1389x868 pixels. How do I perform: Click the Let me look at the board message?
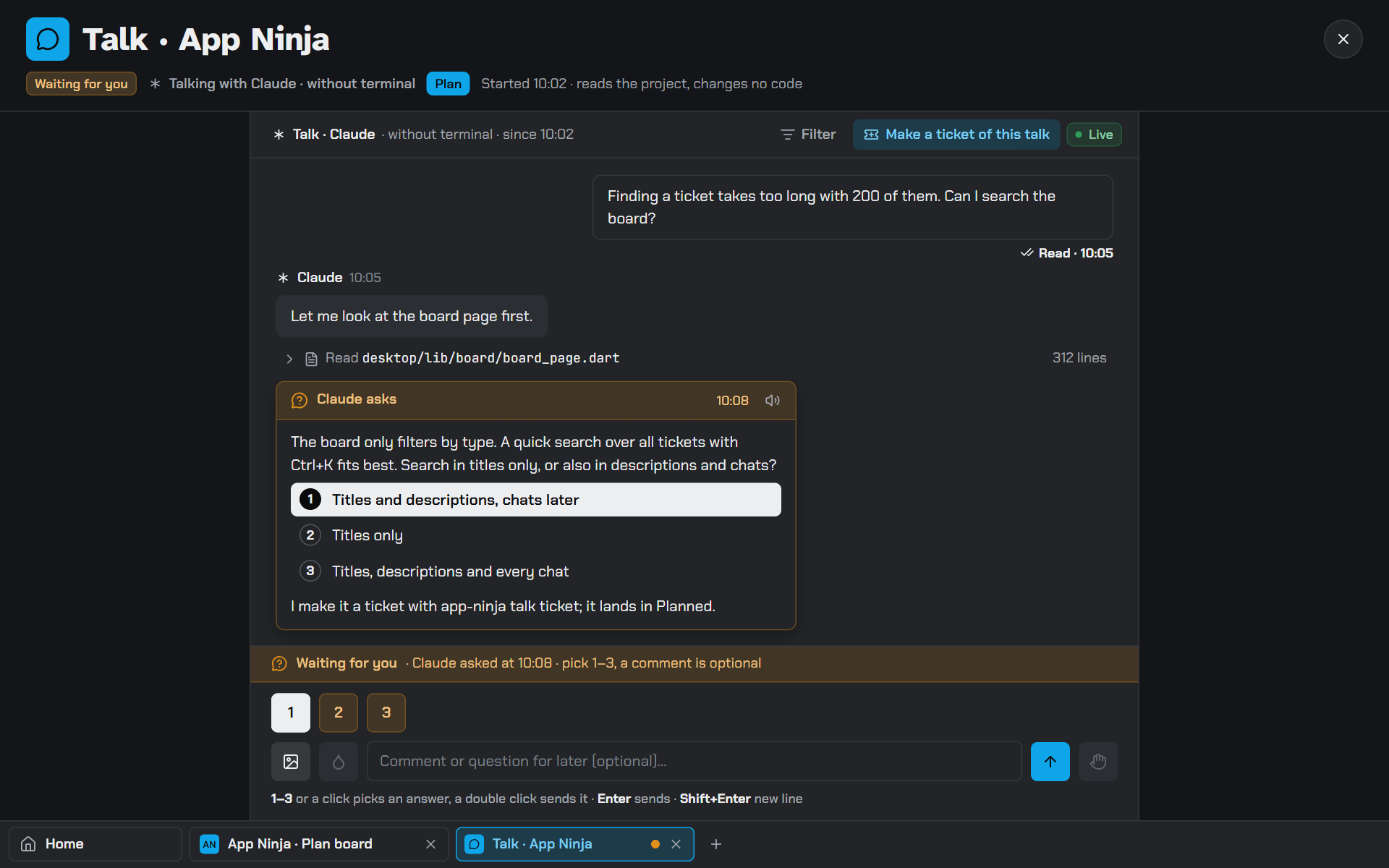tap(412, 316)
